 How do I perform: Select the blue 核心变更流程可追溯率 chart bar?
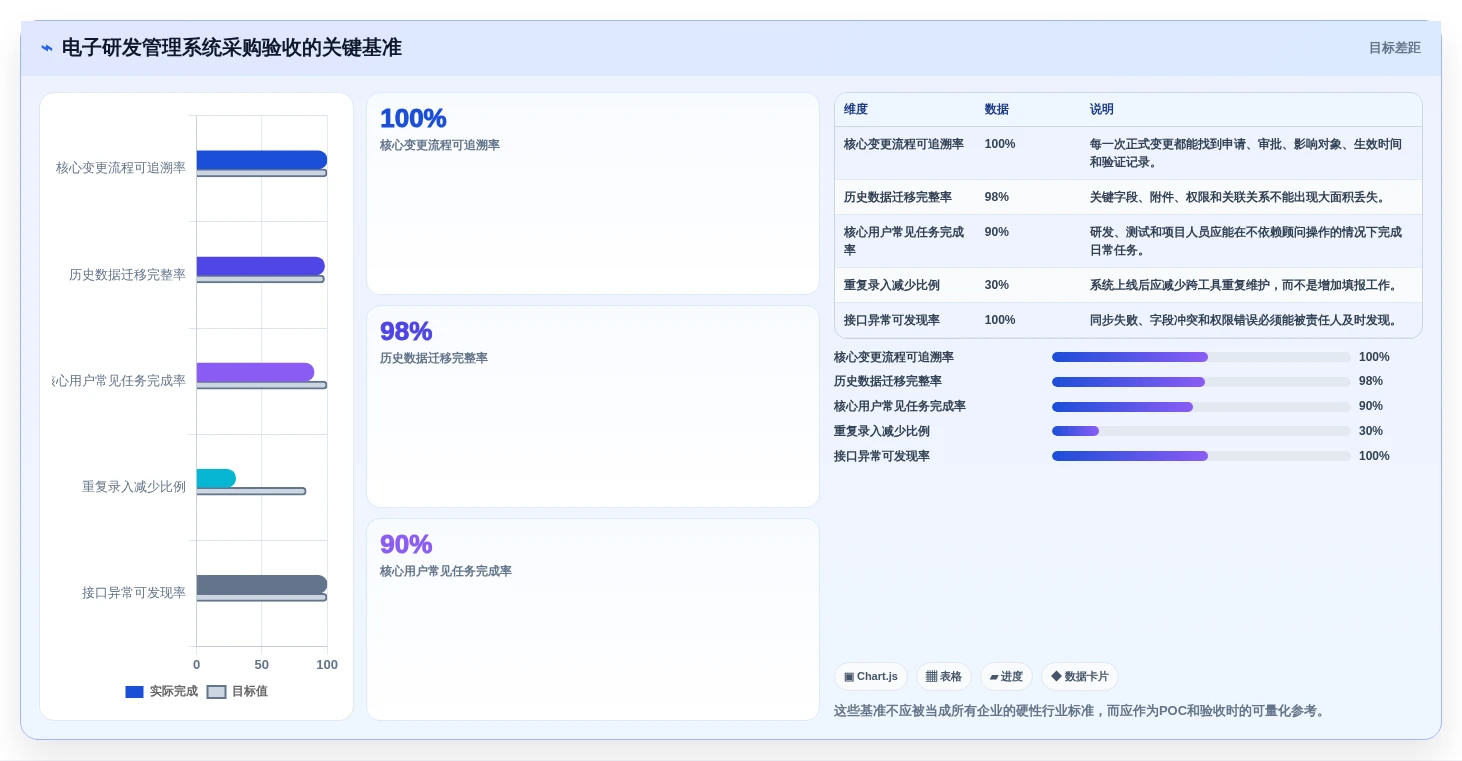(x=261, y=160)
